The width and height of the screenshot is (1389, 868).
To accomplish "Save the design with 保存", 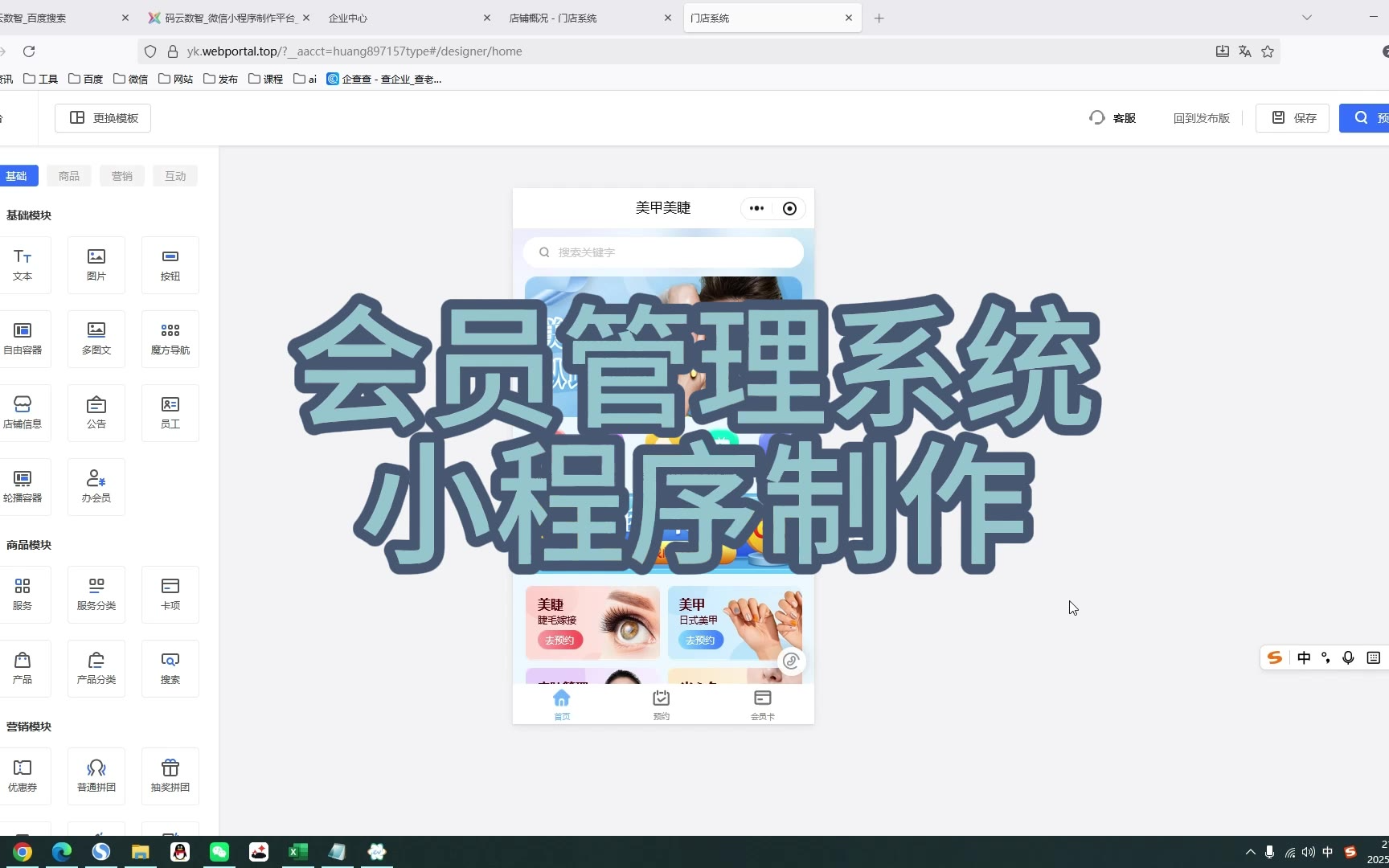I will pyautogui.click(x=1293, y=118).
